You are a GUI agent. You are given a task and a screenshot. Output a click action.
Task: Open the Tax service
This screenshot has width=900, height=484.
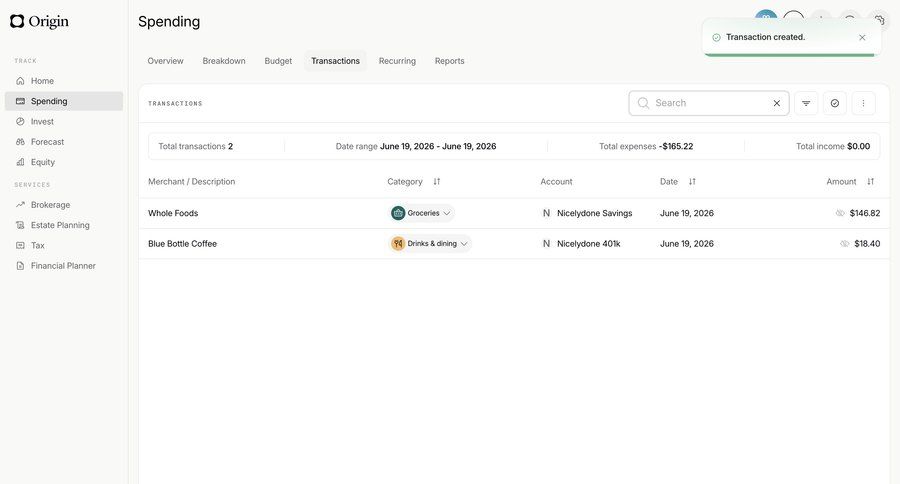coord(64,245)
